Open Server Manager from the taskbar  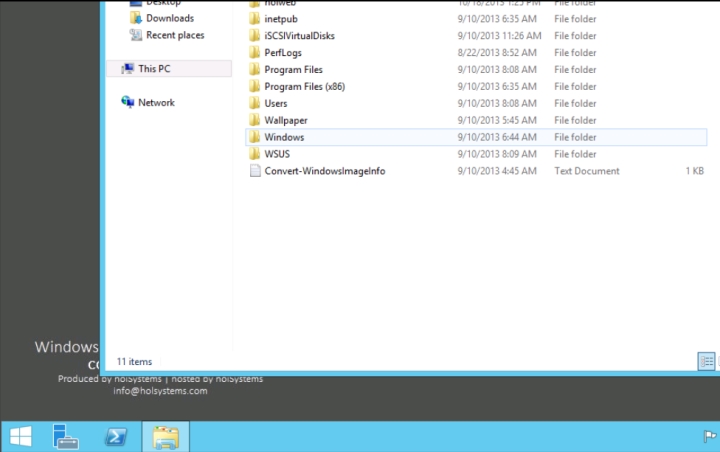pyautogui.click(x=67, y=436)
